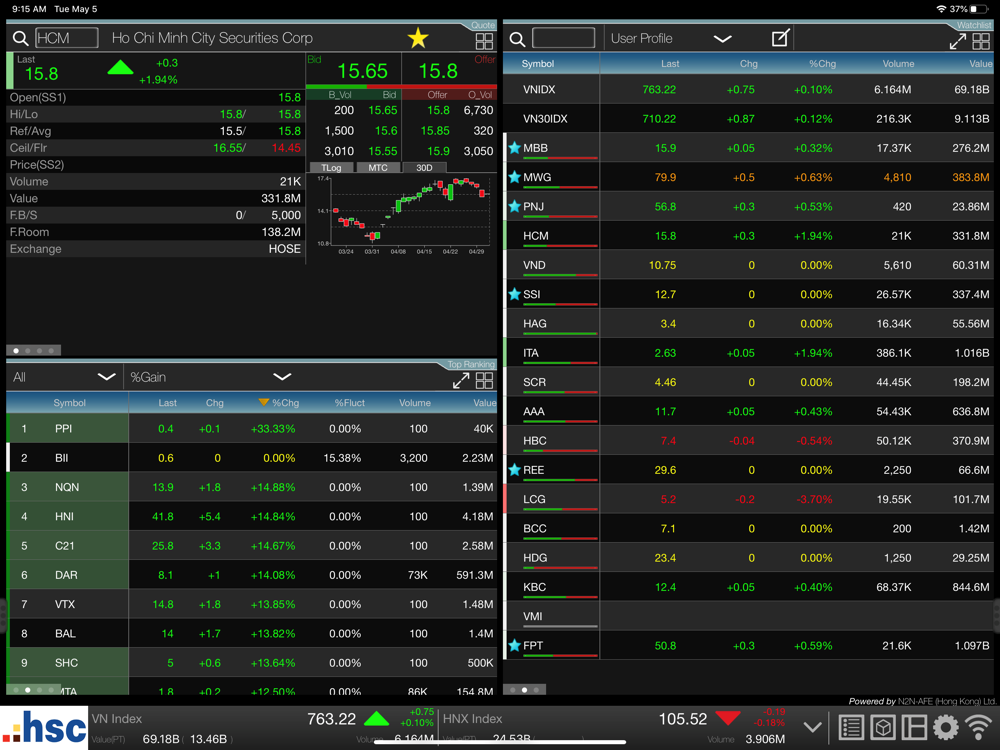The height and width of the screenshot is (750, 1000).
Task: Open the edit watchlist pencil icon
Action: 781,38
